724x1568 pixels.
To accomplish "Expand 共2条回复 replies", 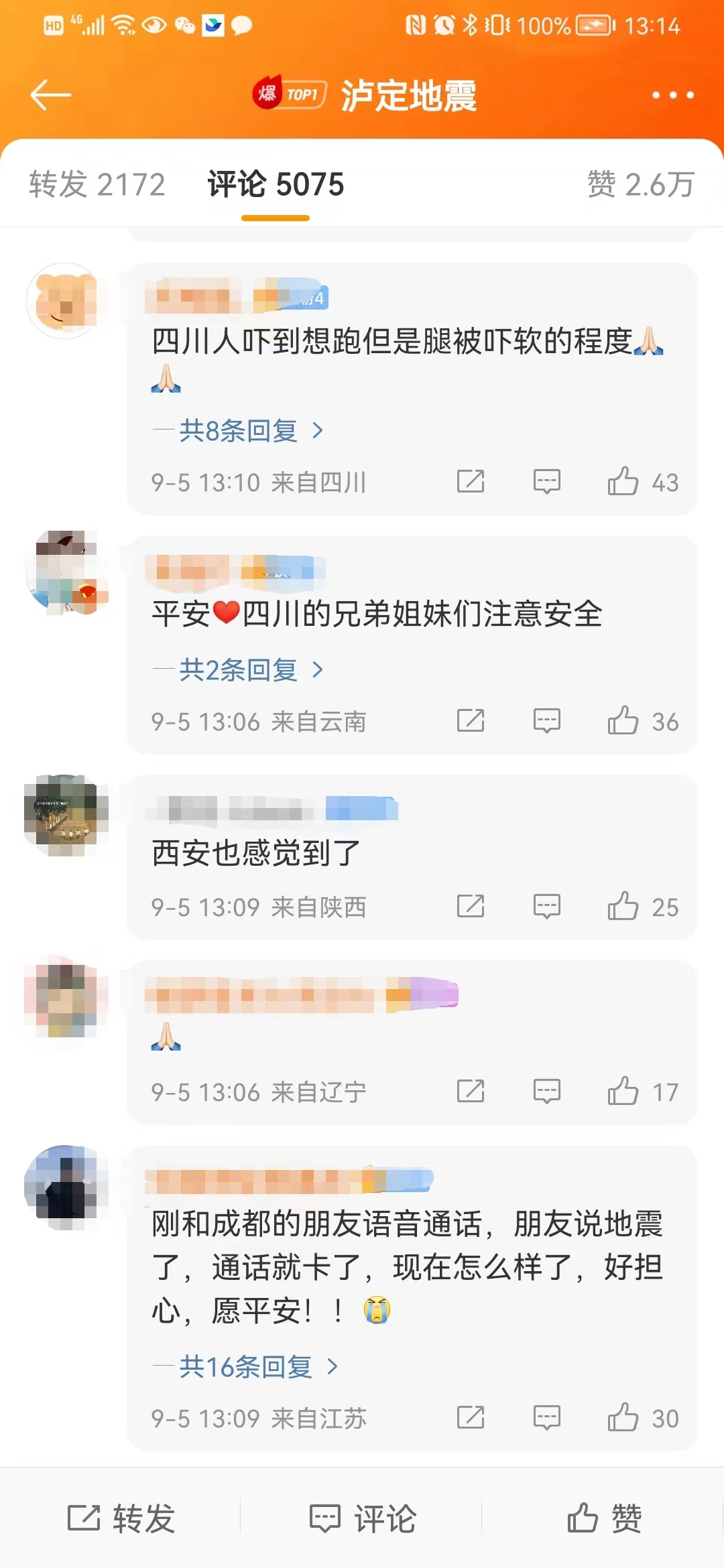I will (x=239, y=669).
